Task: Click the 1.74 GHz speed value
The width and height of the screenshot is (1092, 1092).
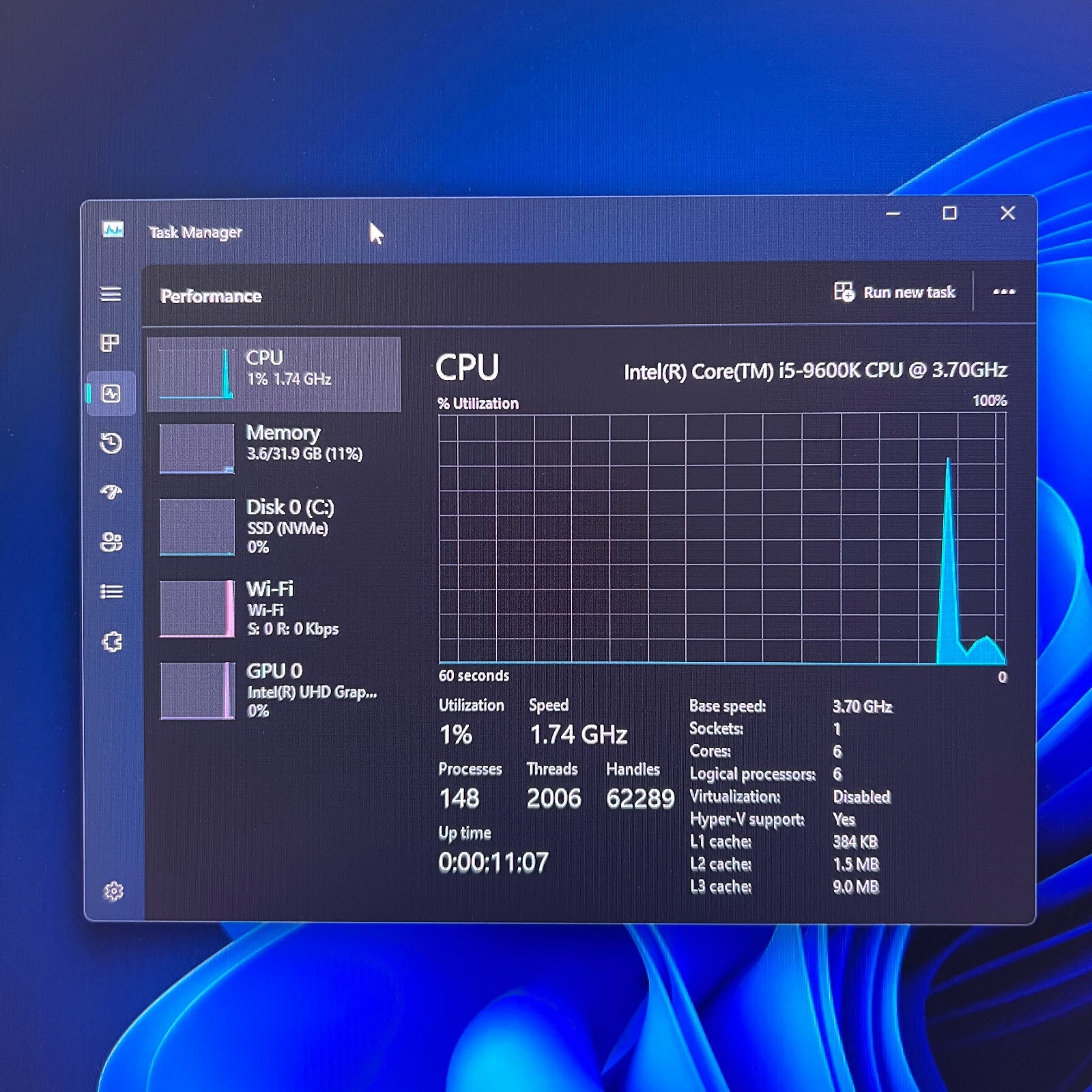Action: point(579,734)
